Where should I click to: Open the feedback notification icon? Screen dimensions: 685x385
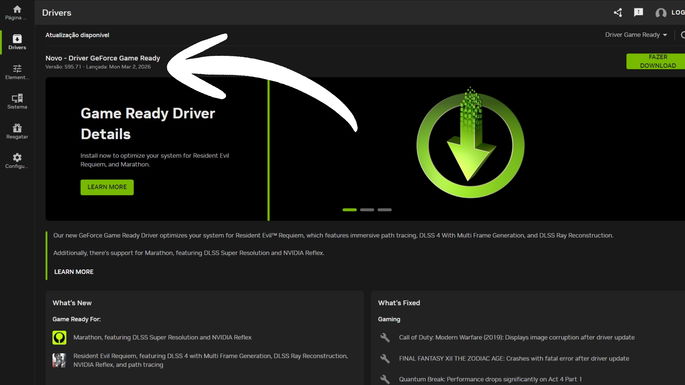[638, 12]
